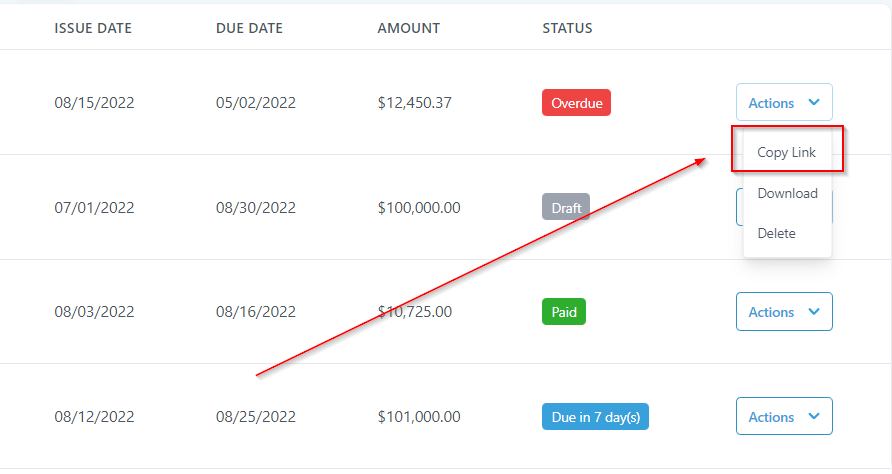Click the 08/15/2022 issue date cell

click(x=94, y=102)
